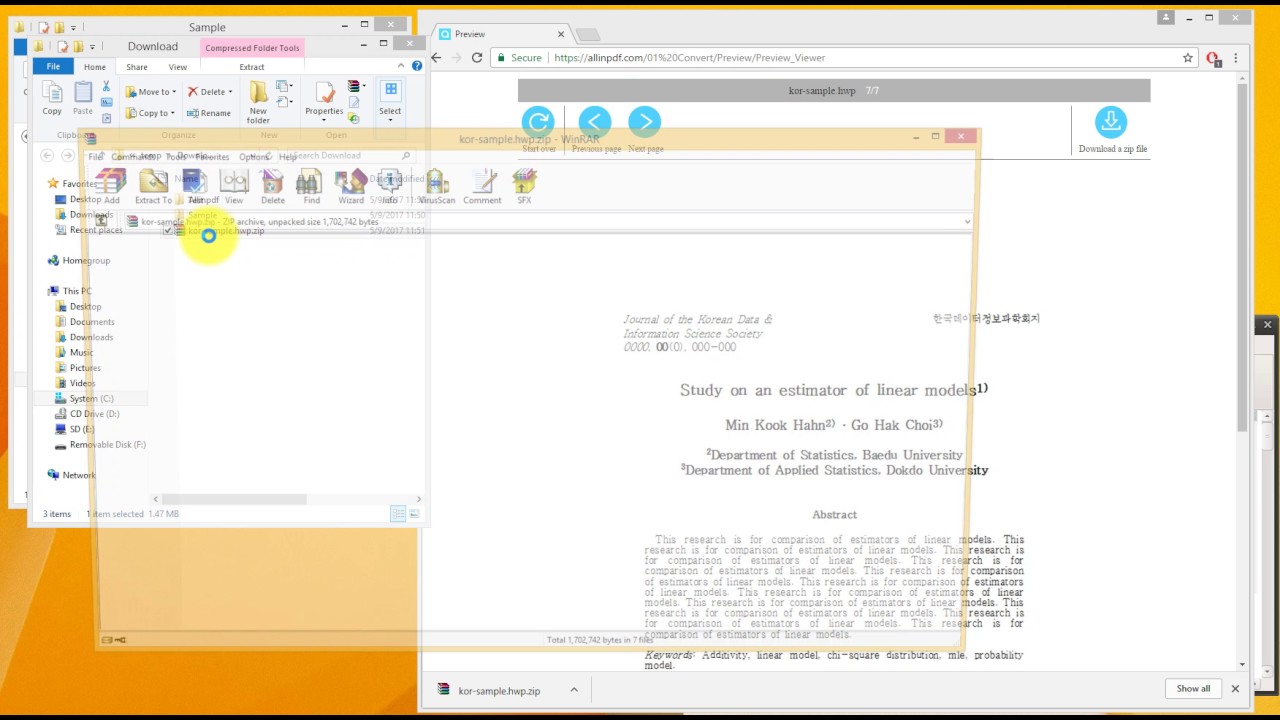Select Documents under This PC

[x=92, y=322]
